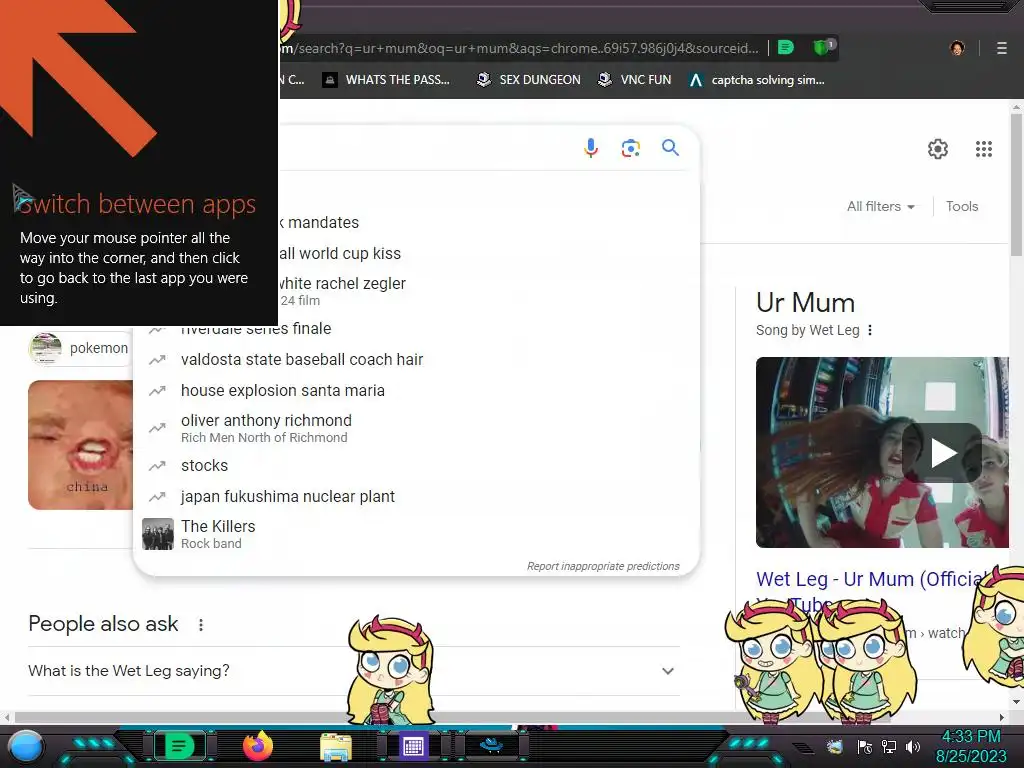1024x768 pixels.
Task: Click the Ur Mum knowledge panel title
Action: tap(805, 303)
